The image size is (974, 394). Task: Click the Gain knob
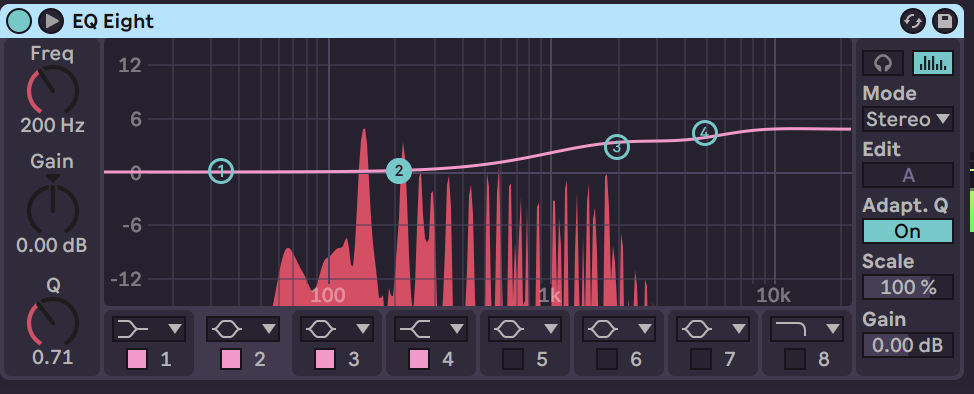(x=53, y=209)
